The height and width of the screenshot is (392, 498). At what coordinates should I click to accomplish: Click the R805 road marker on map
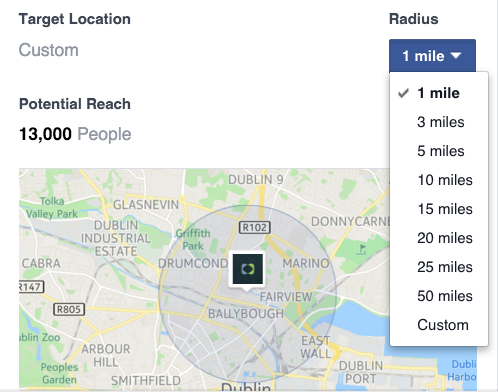coord(69,309)
